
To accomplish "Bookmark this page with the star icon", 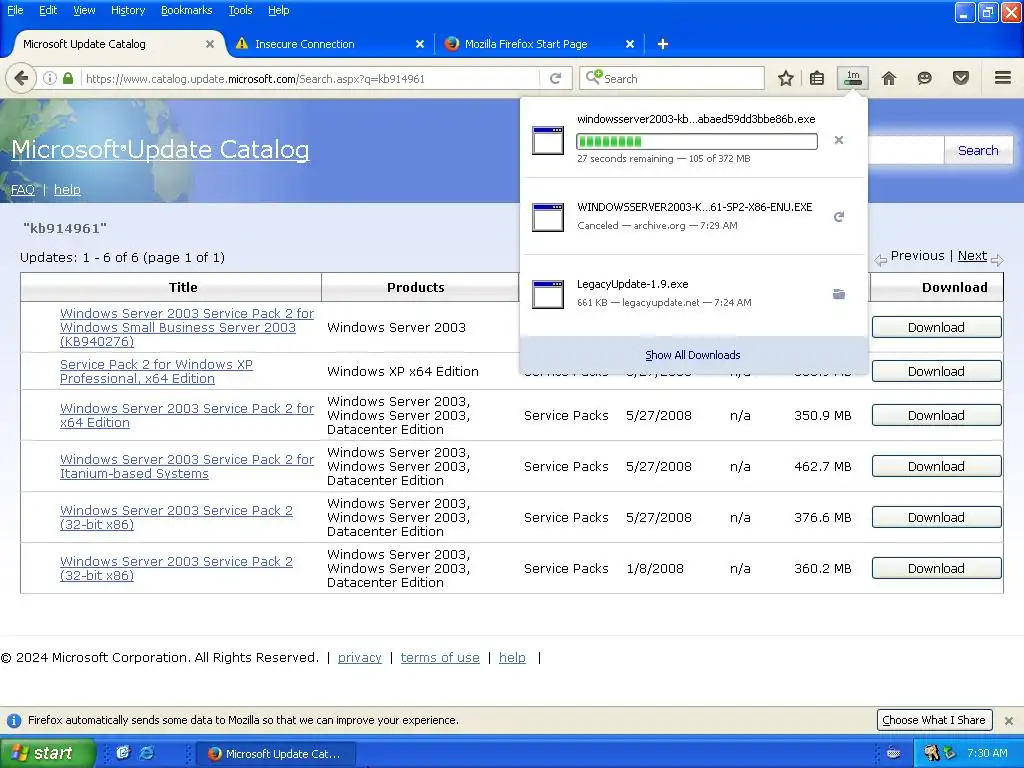I will (786, 78).
